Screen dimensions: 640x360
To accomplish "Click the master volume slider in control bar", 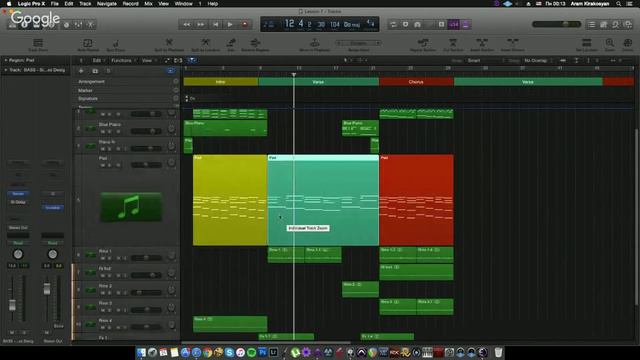I will pos(556,24).
